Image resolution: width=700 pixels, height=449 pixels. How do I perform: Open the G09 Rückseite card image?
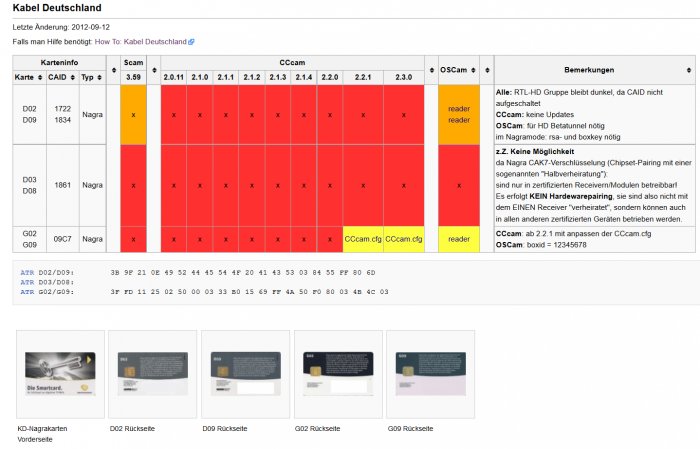[430, 374]
